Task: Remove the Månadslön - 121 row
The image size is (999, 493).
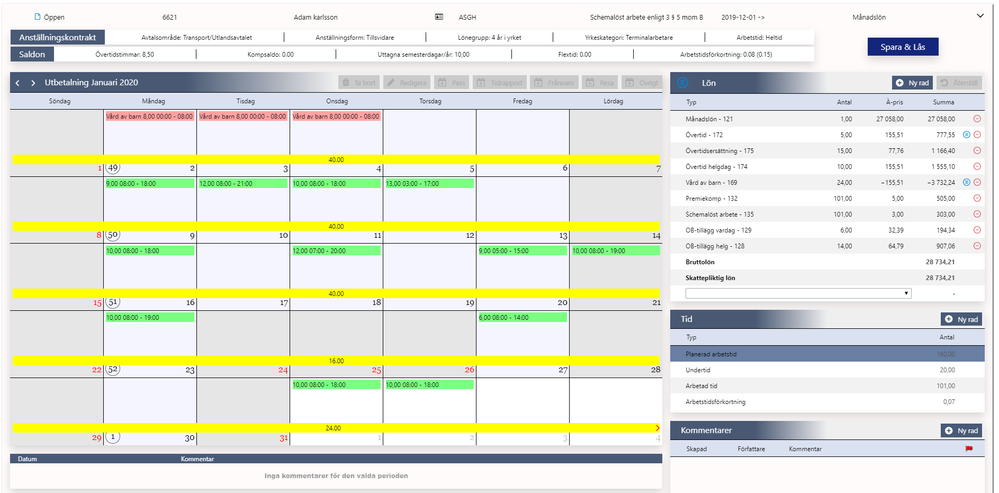Action: pyautogui.click(x=977, y=118)
